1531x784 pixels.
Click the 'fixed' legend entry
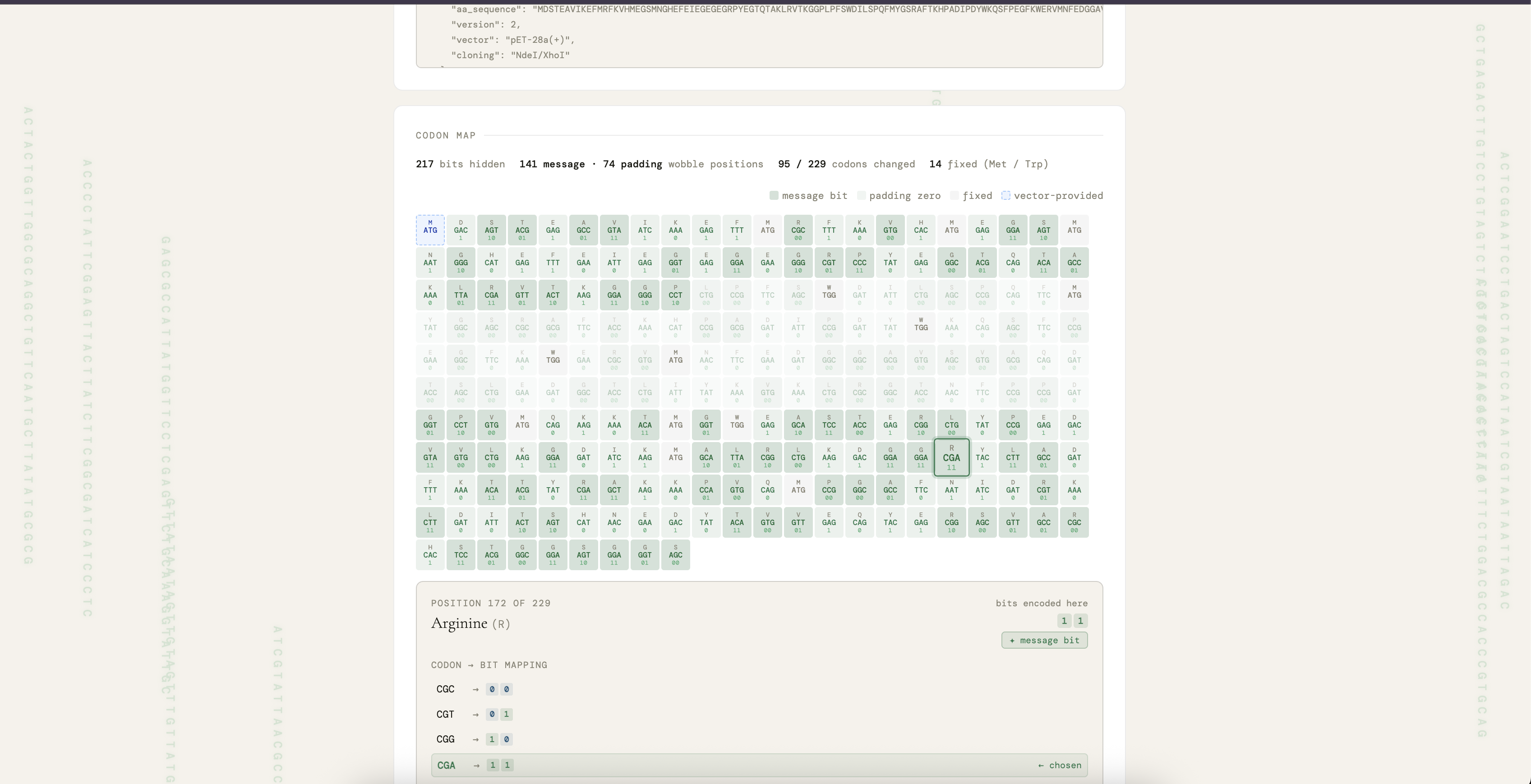tap(971, 196)
